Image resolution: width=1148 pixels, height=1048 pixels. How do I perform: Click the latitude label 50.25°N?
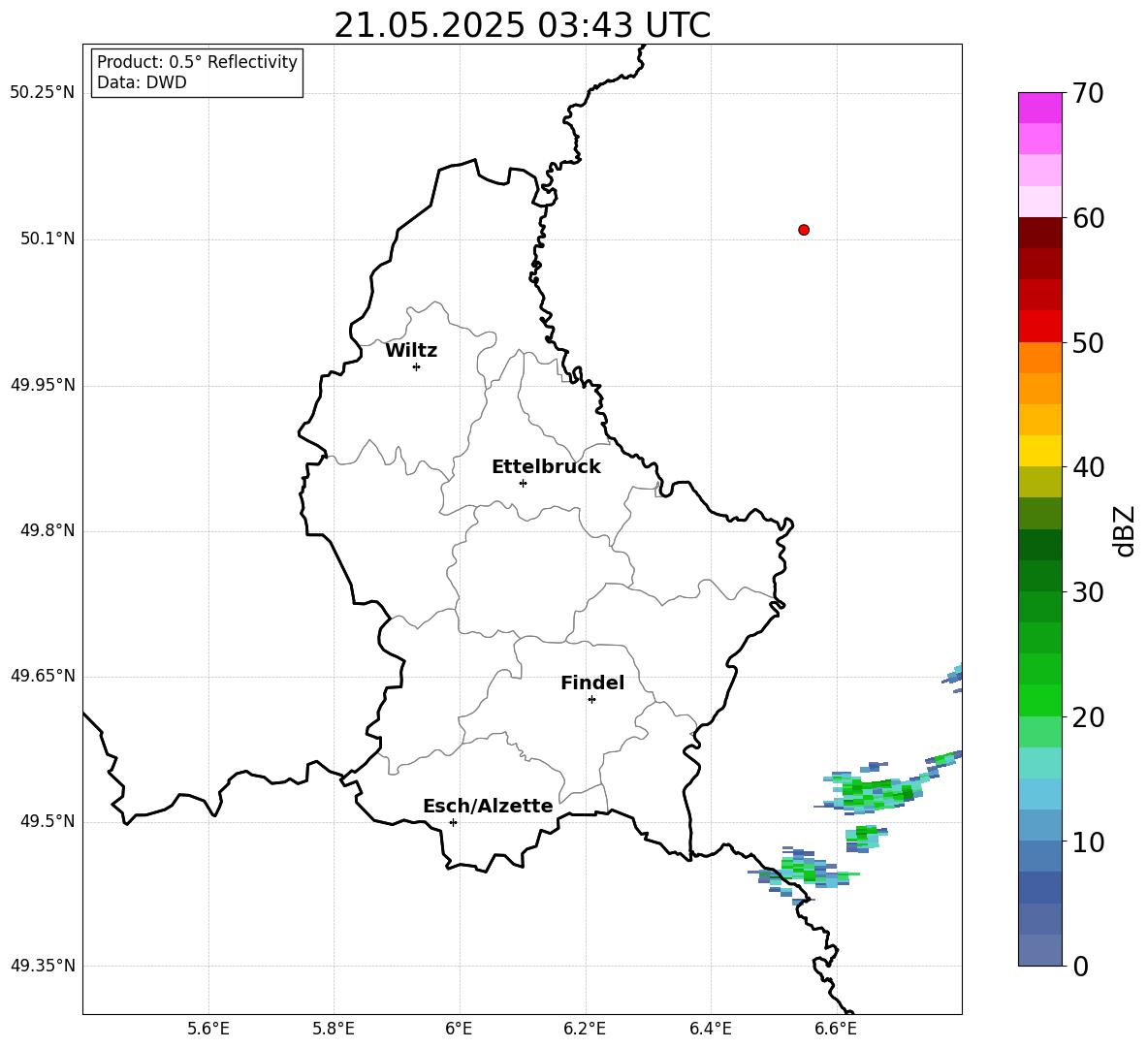[43, 93]
